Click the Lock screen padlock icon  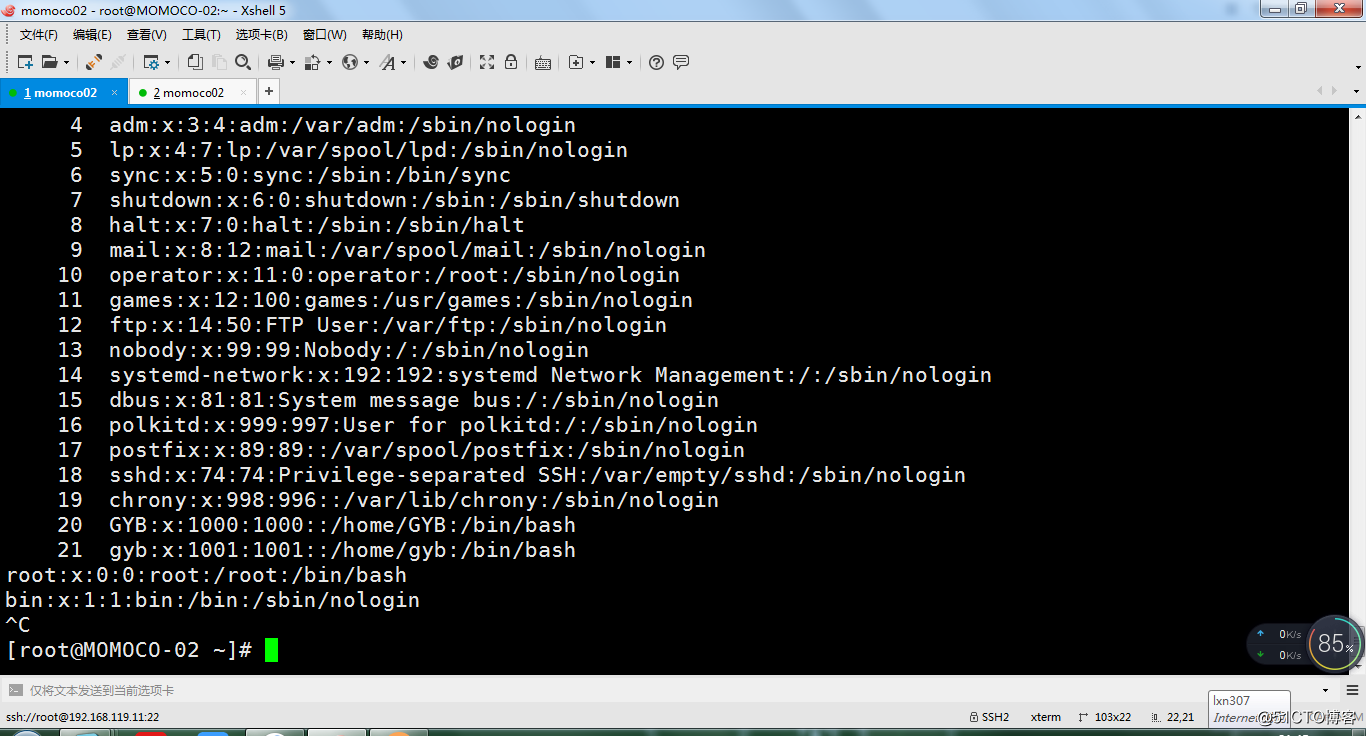(511, 62)
